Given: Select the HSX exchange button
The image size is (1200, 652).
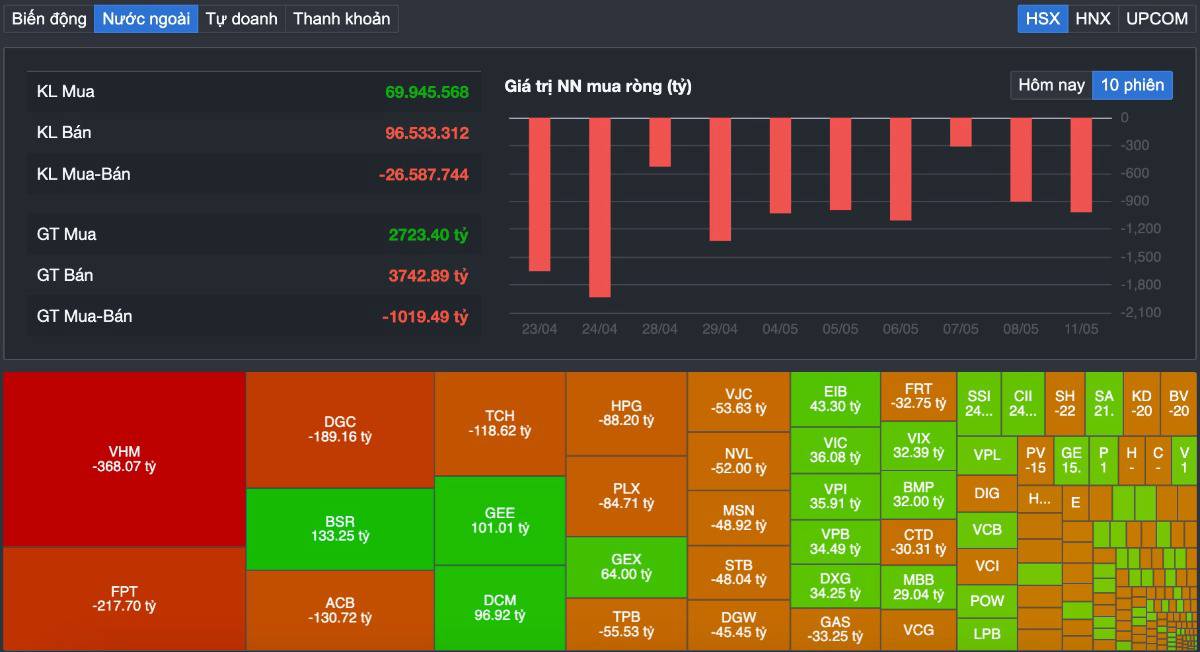Looking at the screenshot, I should tap(1042, 19).
